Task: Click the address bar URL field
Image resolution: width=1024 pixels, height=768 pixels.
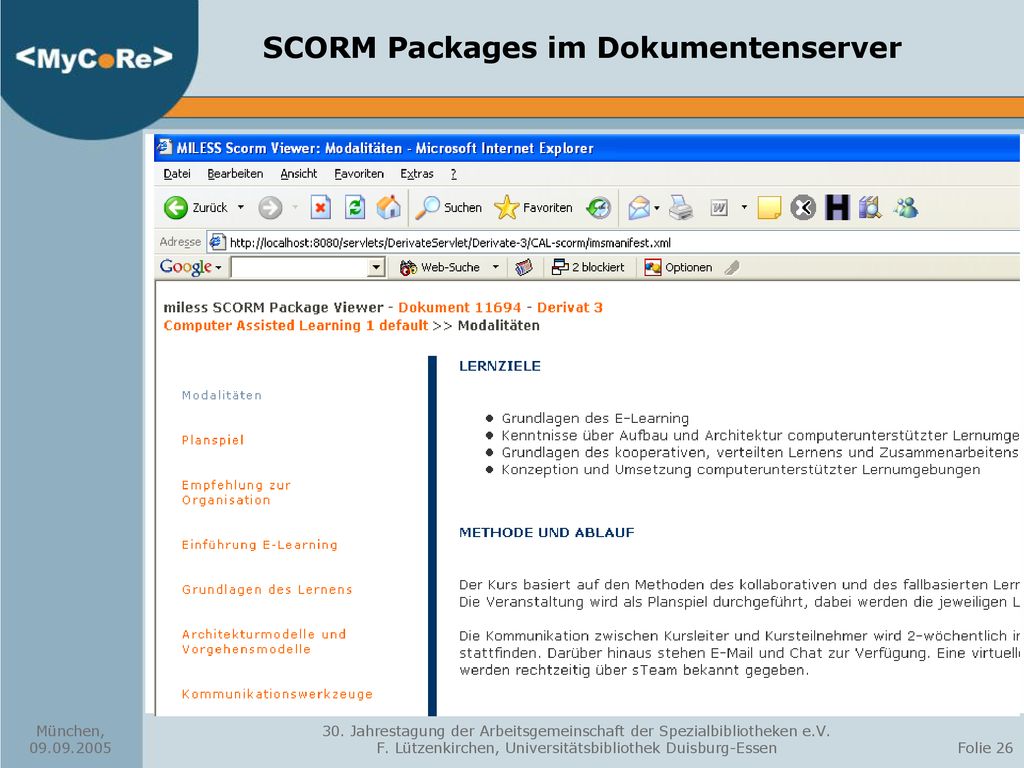Action: pos(614,242)
